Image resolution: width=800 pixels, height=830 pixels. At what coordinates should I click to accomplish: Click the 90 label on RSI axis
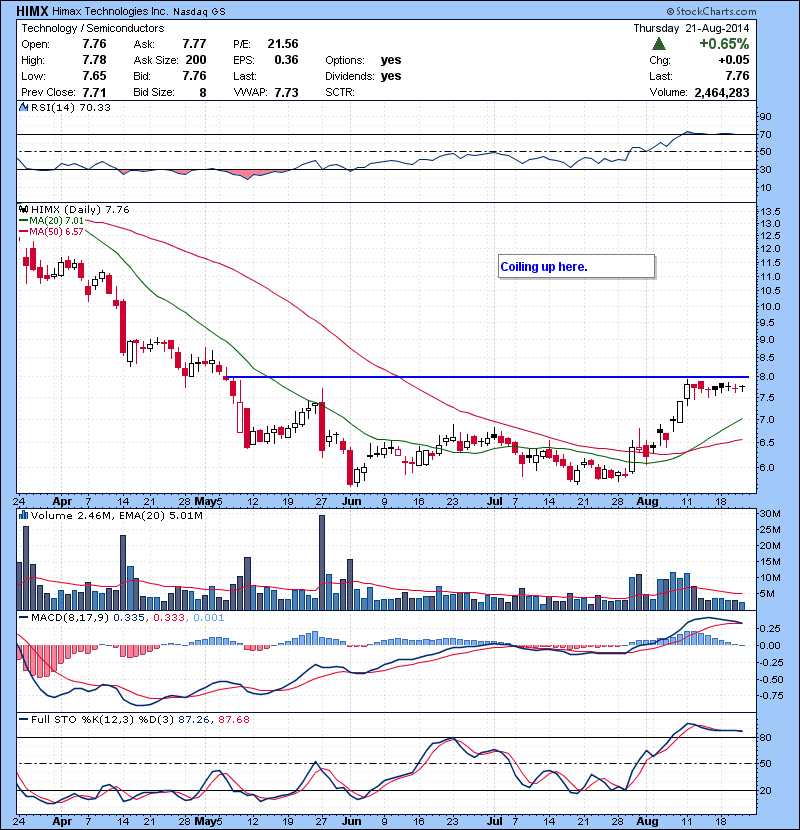point(766,117)
